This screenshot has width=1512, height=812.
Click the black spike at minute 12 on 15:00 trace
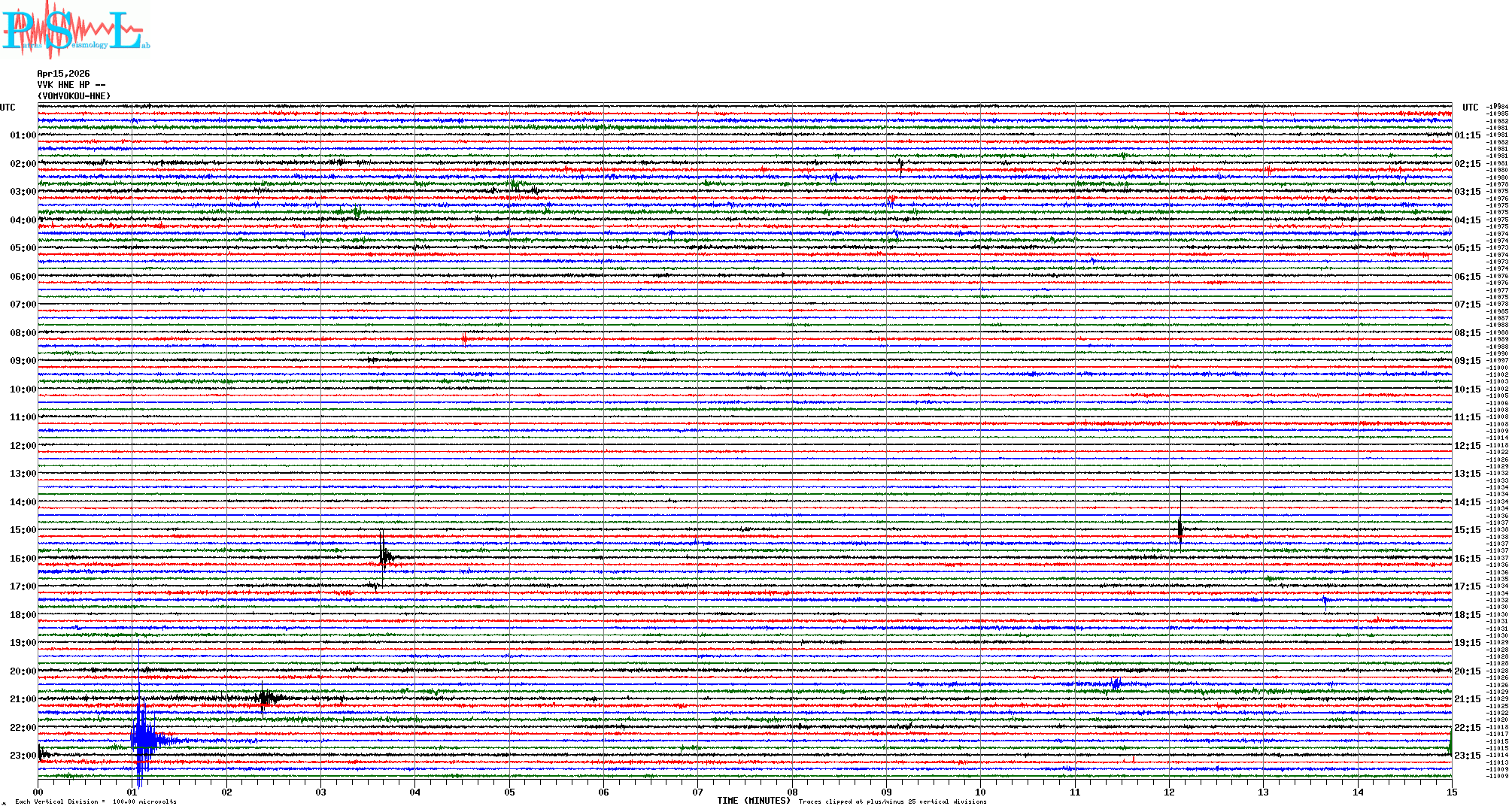point(1180,529)
